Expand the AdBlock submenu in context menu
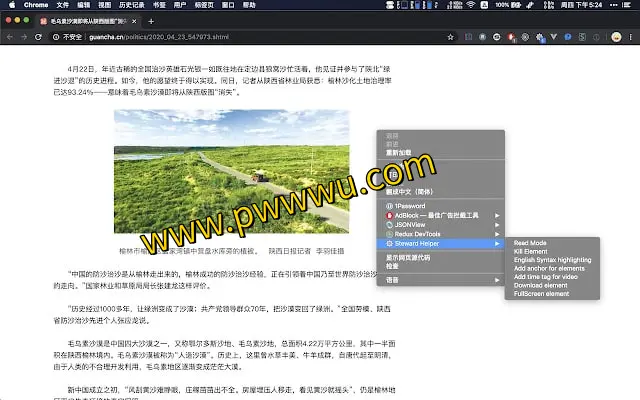Image resolution: width=640 pixels, height=400 pixels. click(x=440, y=215)
